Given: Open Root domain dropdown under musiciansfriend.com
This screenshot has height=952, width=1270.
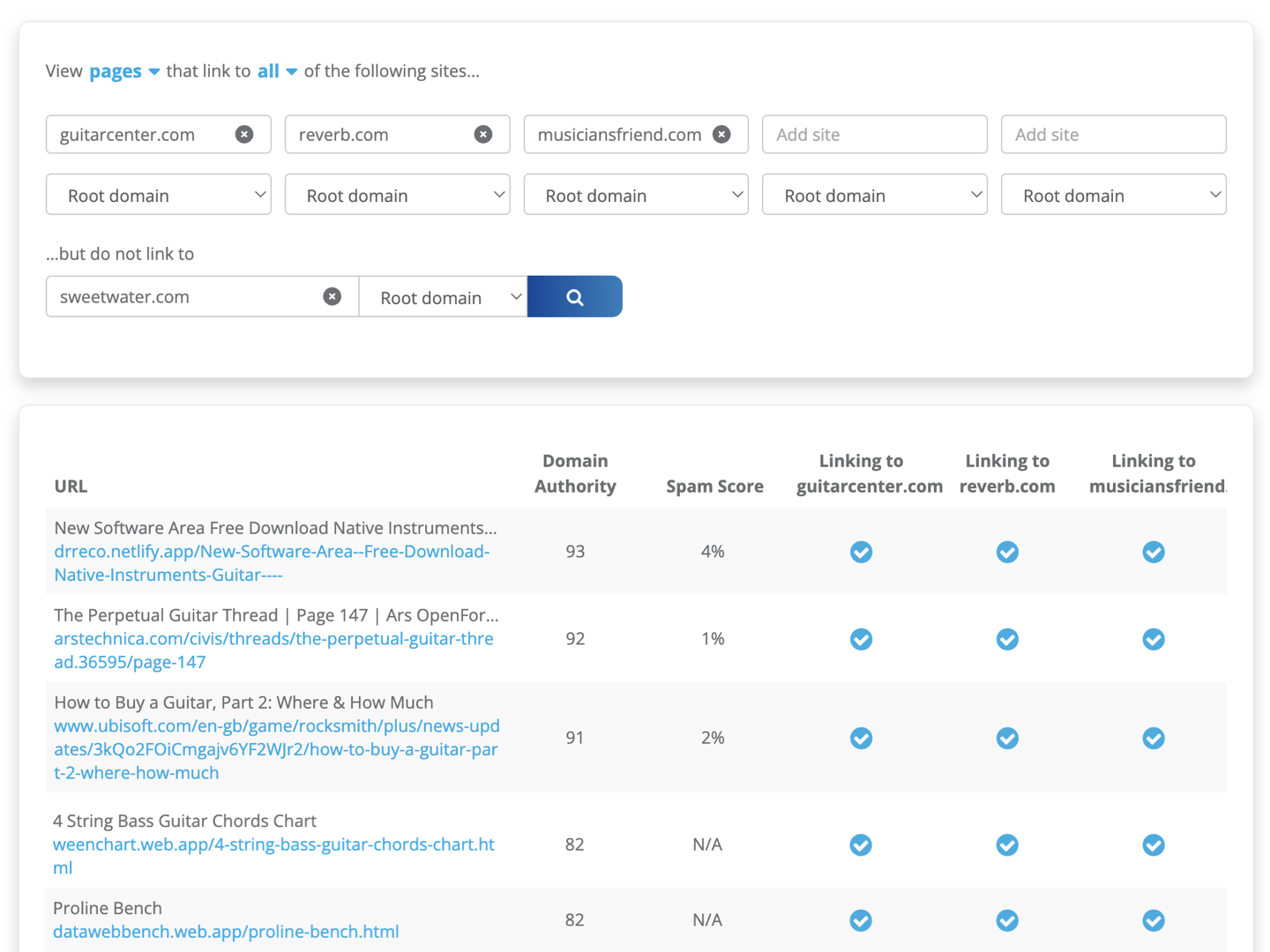Looking at the screenshot, I should [x=636, y=195].
